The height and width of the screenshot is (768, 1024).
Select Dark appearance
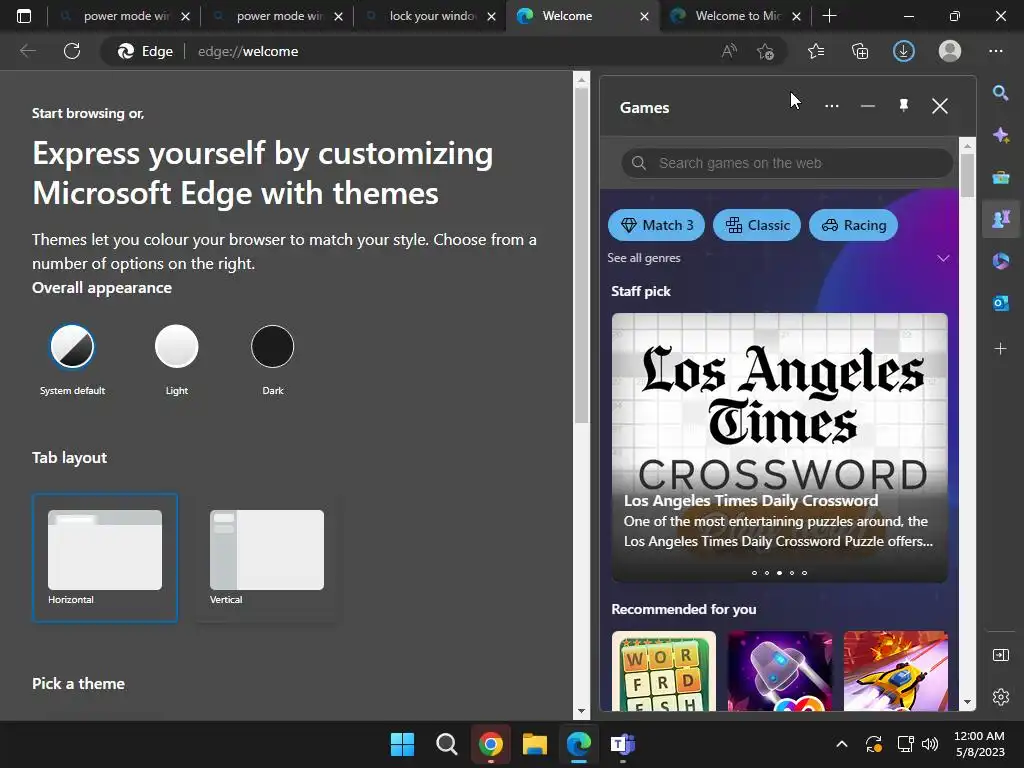click(272, 346)
